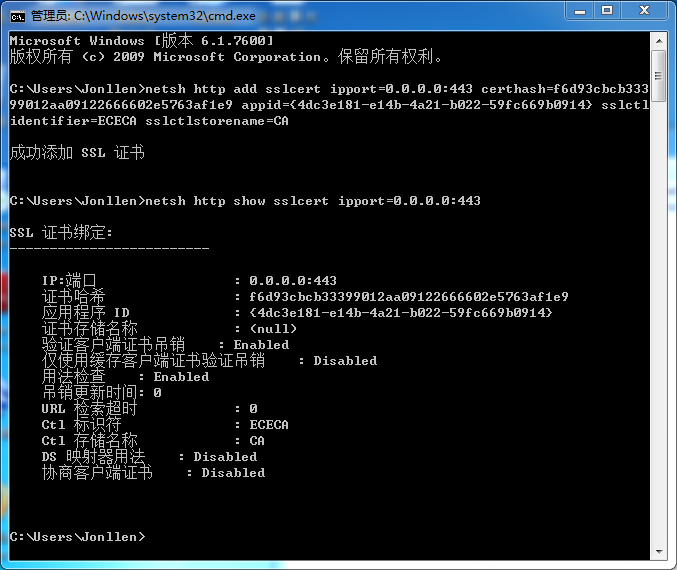Click the 'URL 检索超时' label
The width and height of the screenshot is (677, 570).
click(x=89, y=408)
